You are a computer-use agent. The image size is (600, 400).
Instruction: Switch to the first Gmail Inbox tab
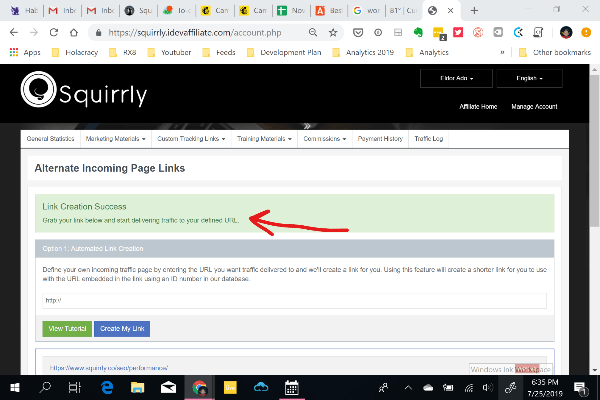(x=62, y=11)
